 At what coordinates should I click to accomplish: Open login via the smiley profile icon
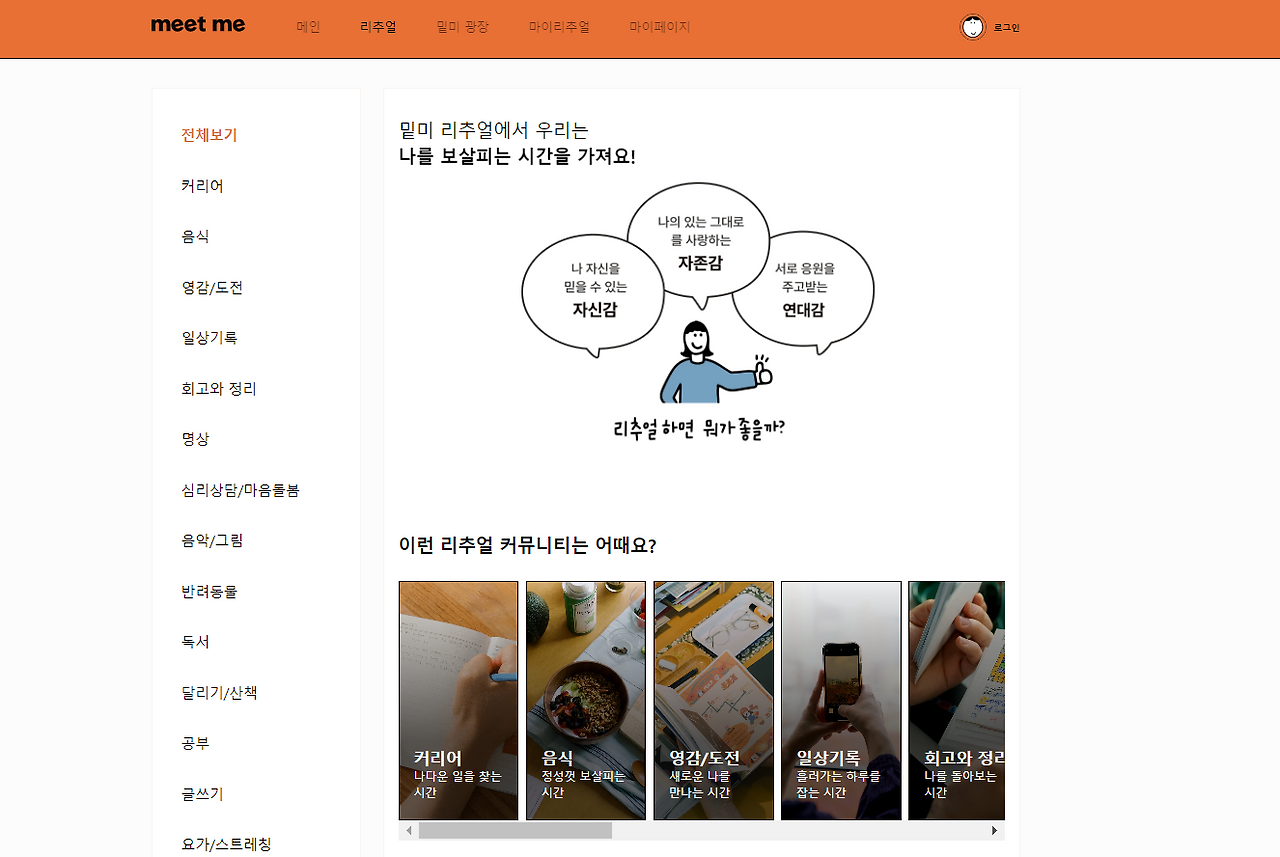[972, 28]
